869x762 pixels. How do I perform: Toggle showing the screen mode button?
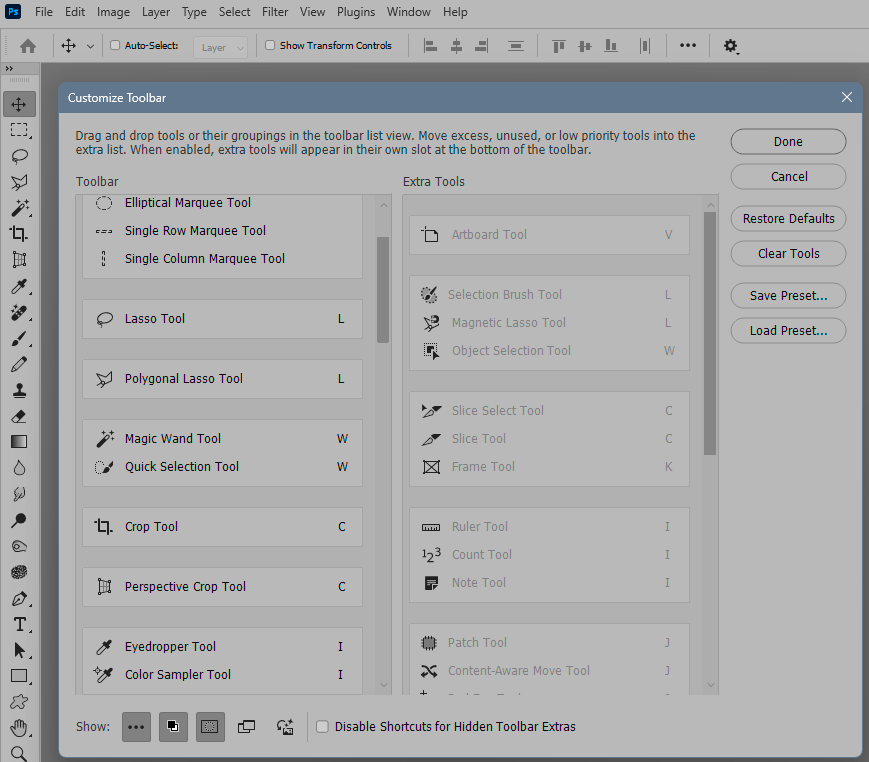point(247,727)
